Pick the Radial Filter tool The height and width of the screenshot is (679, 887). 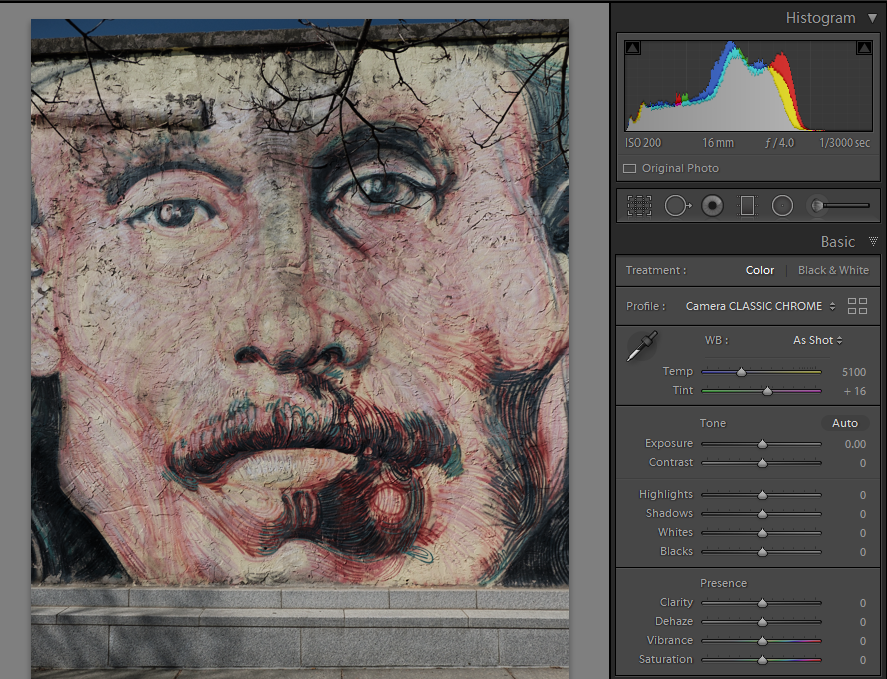click(x=782, y=205)
